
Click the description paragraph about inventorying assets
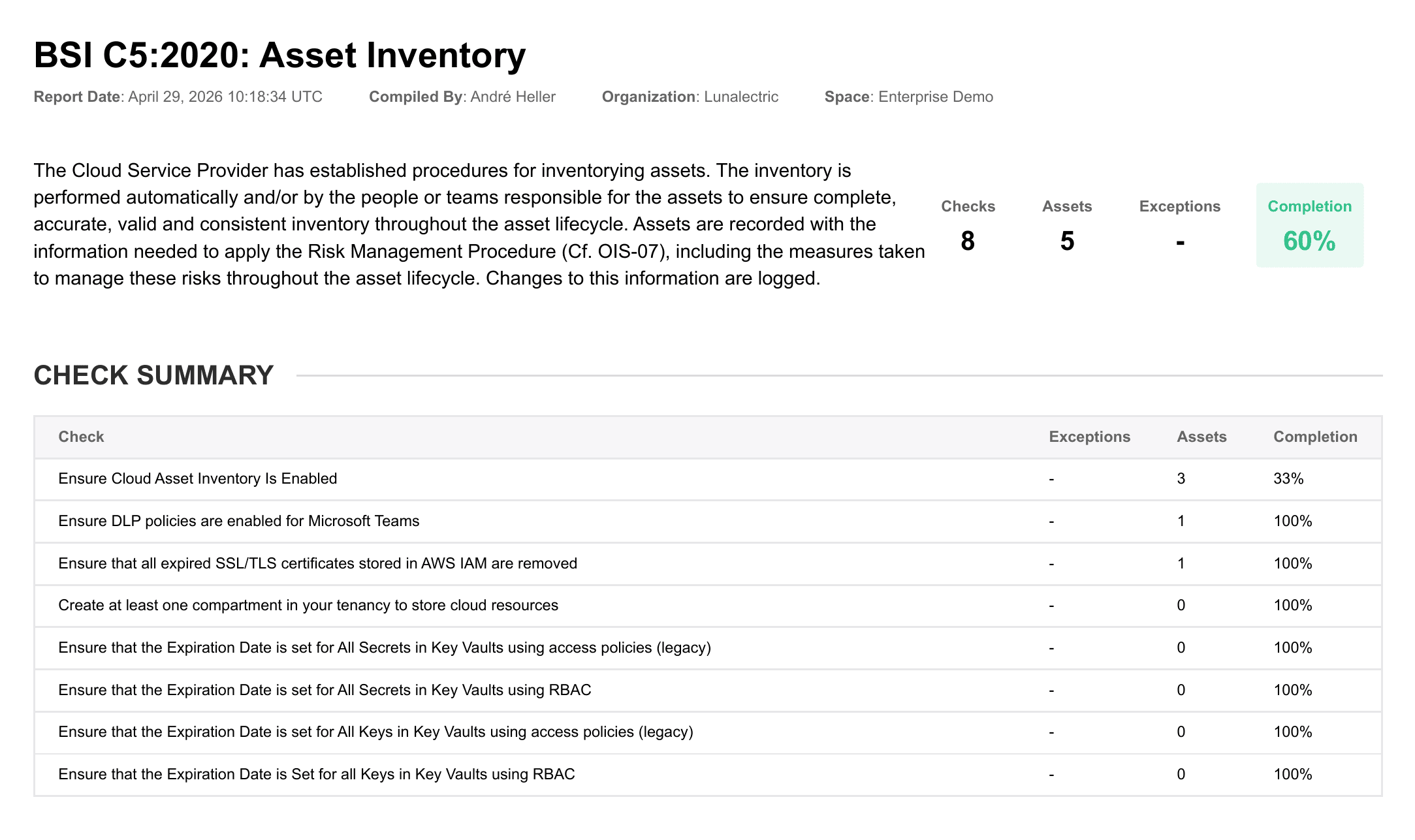[479, 224]
